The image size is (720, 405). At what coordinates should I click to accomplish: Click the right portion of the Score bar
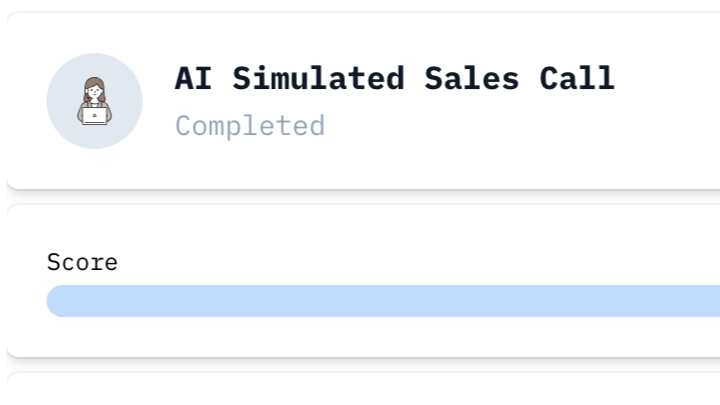650,301
